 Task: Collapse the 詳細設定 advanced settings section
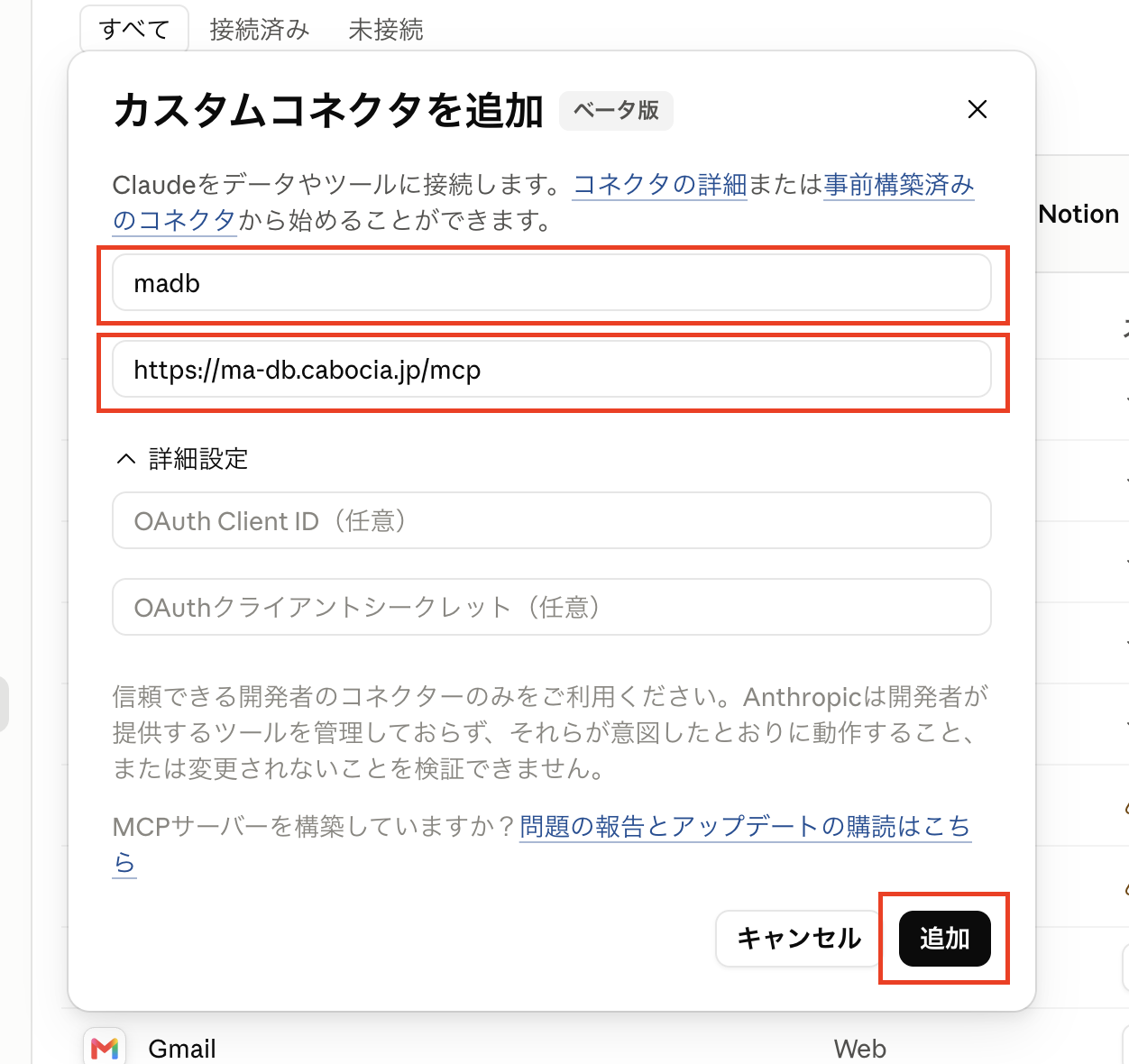click(182, 459)
